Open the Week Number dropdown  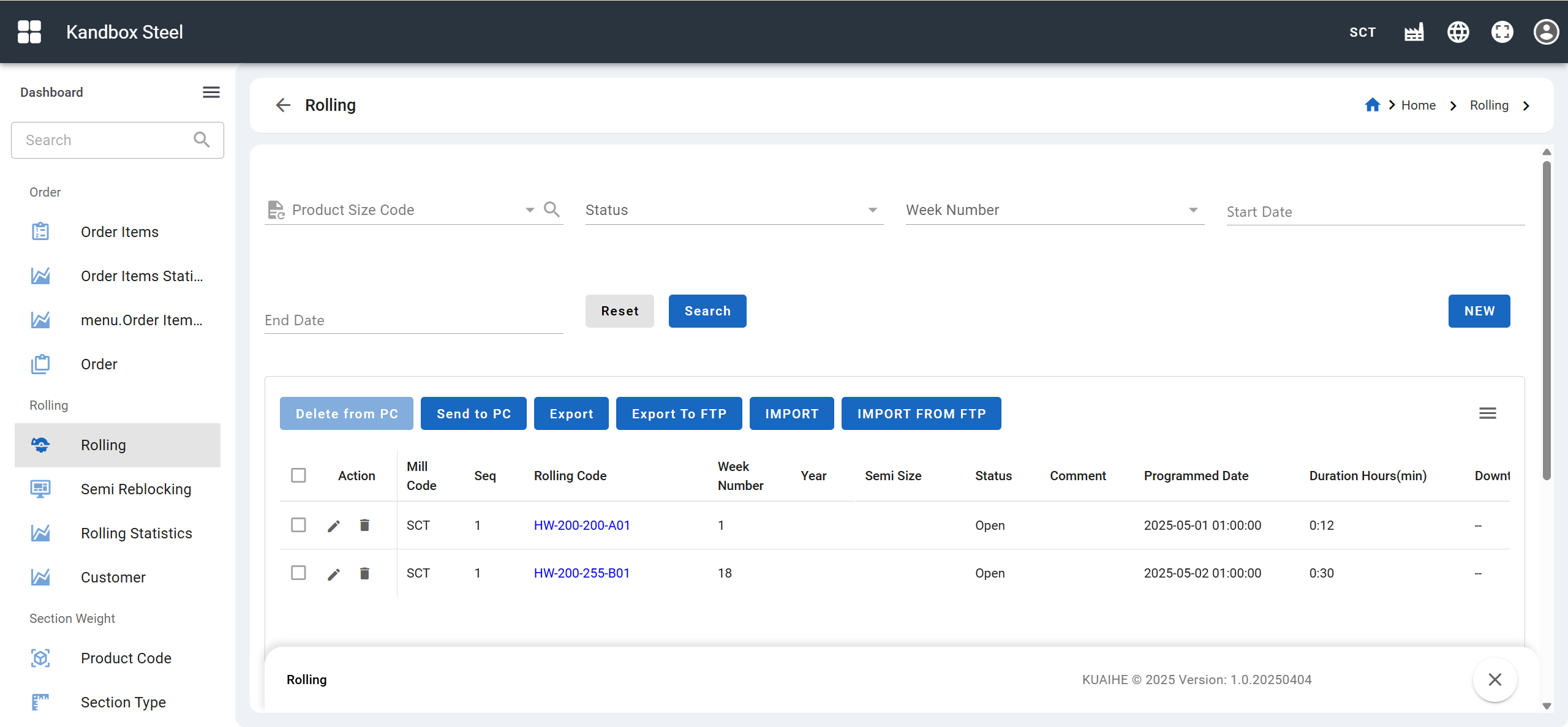click(1193, 210)
